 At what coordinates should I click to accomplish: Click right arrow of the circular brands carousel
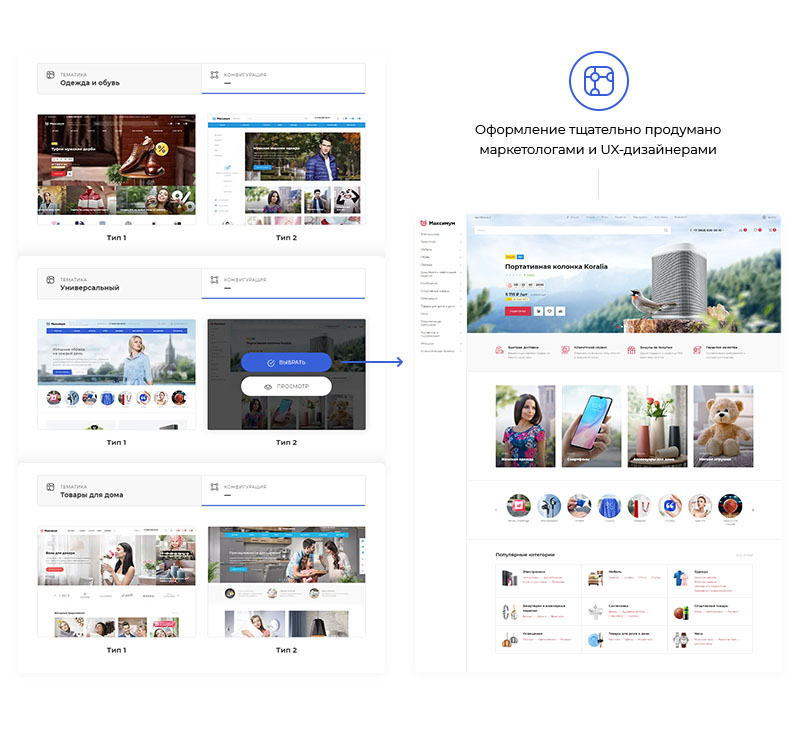(753, 510)
